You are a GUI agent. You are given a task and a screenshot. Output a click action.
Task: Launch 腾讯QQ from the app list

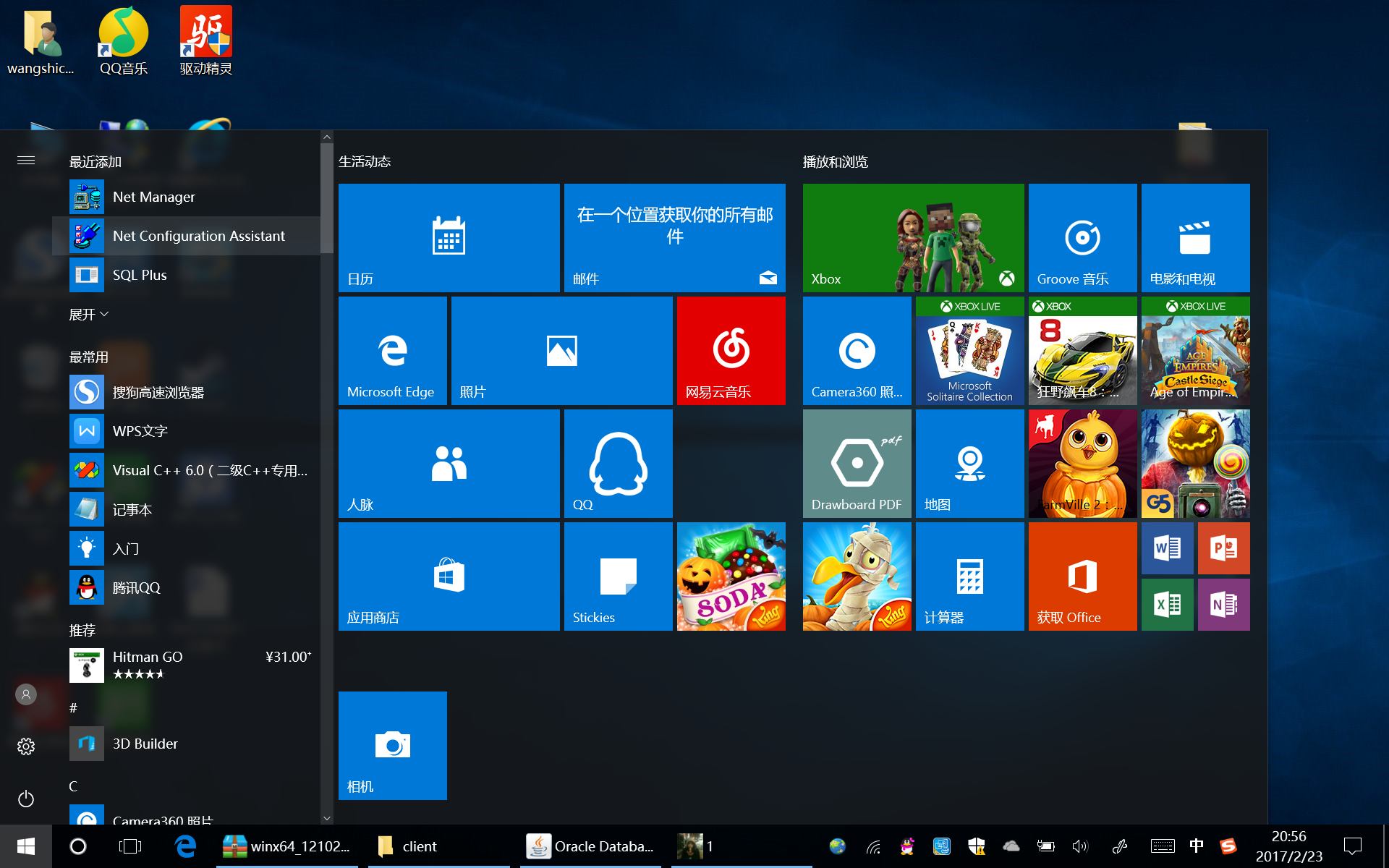click(x=186, y=587)
